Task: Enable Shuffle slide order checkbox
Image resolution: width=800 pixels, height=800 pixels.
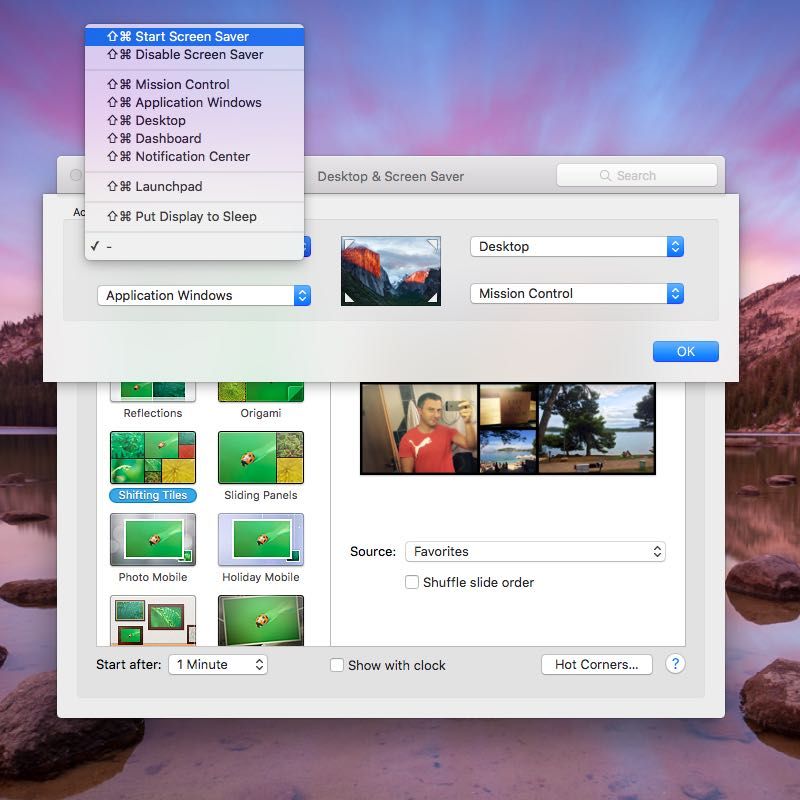Action: click(x=412, y=582)
